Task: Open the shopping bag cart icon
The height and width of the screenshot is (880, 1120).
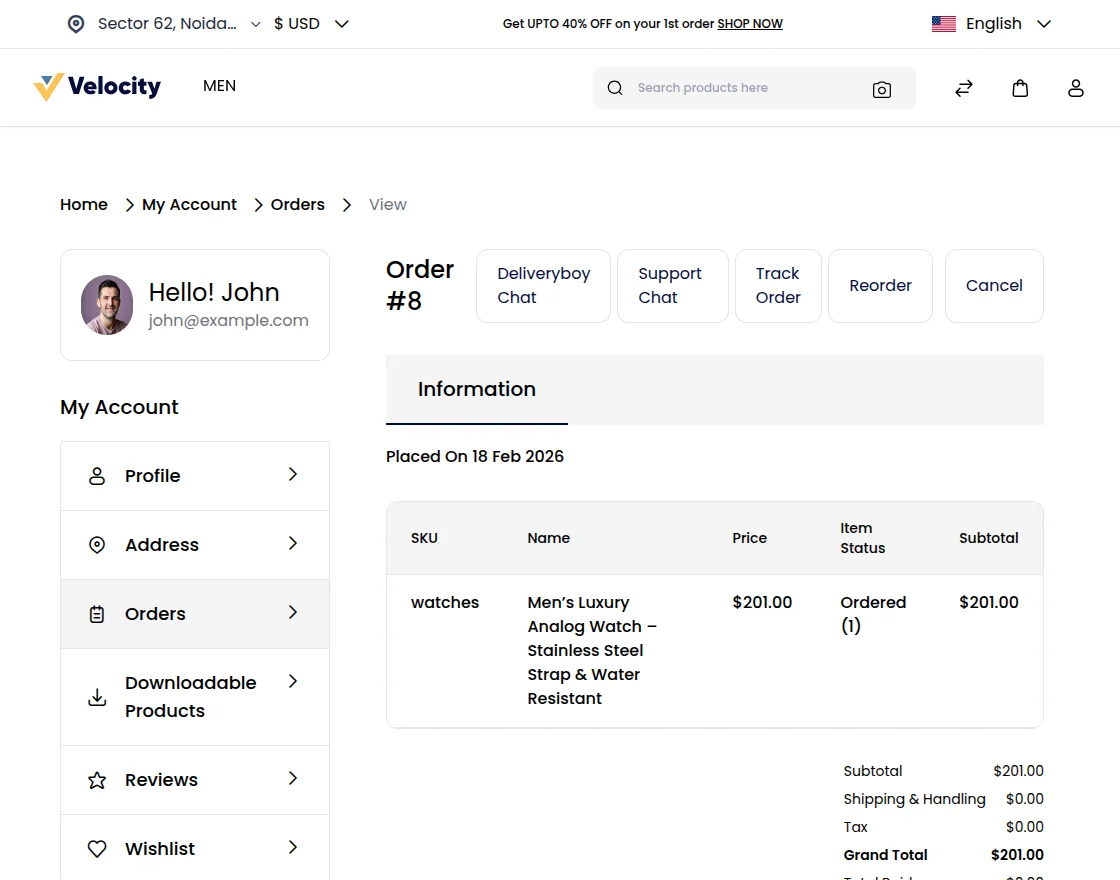Action: [x=1020, y=88]
